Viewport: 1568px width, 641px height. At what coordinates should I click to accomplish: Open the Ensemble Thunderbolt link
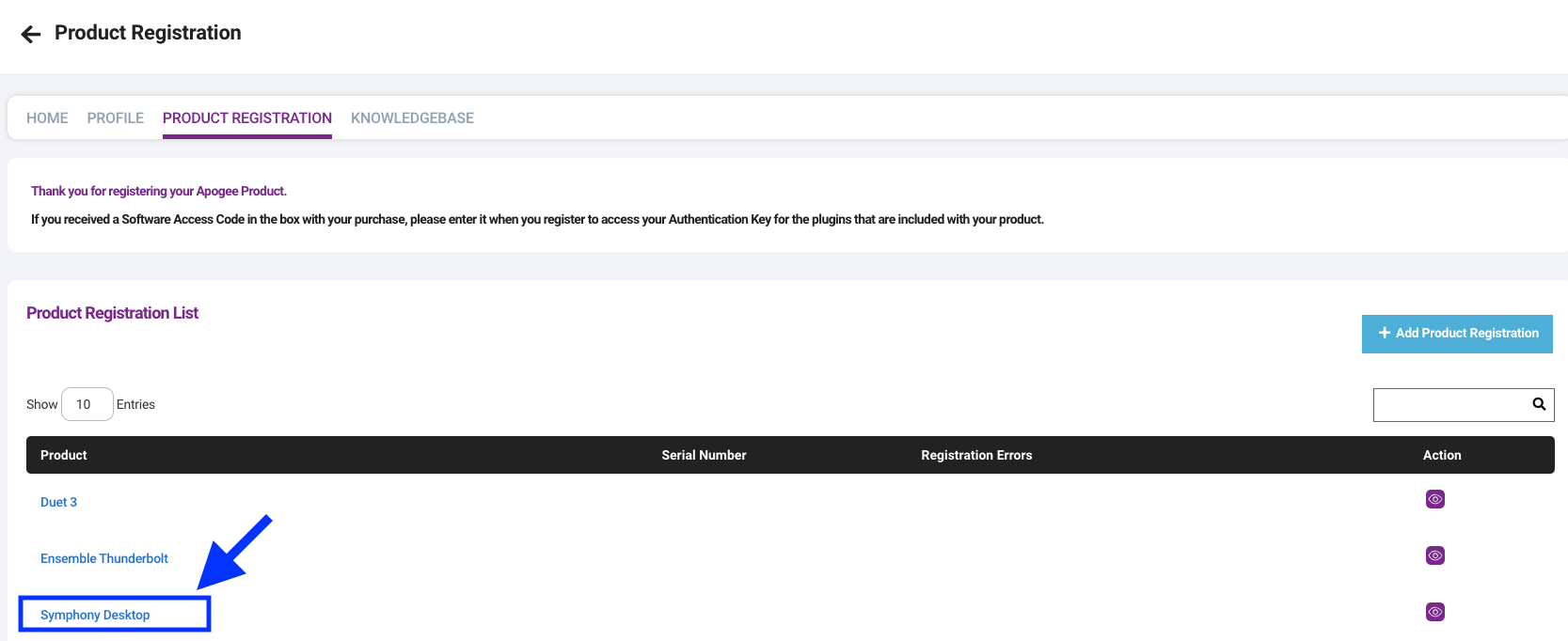point(104,558)
